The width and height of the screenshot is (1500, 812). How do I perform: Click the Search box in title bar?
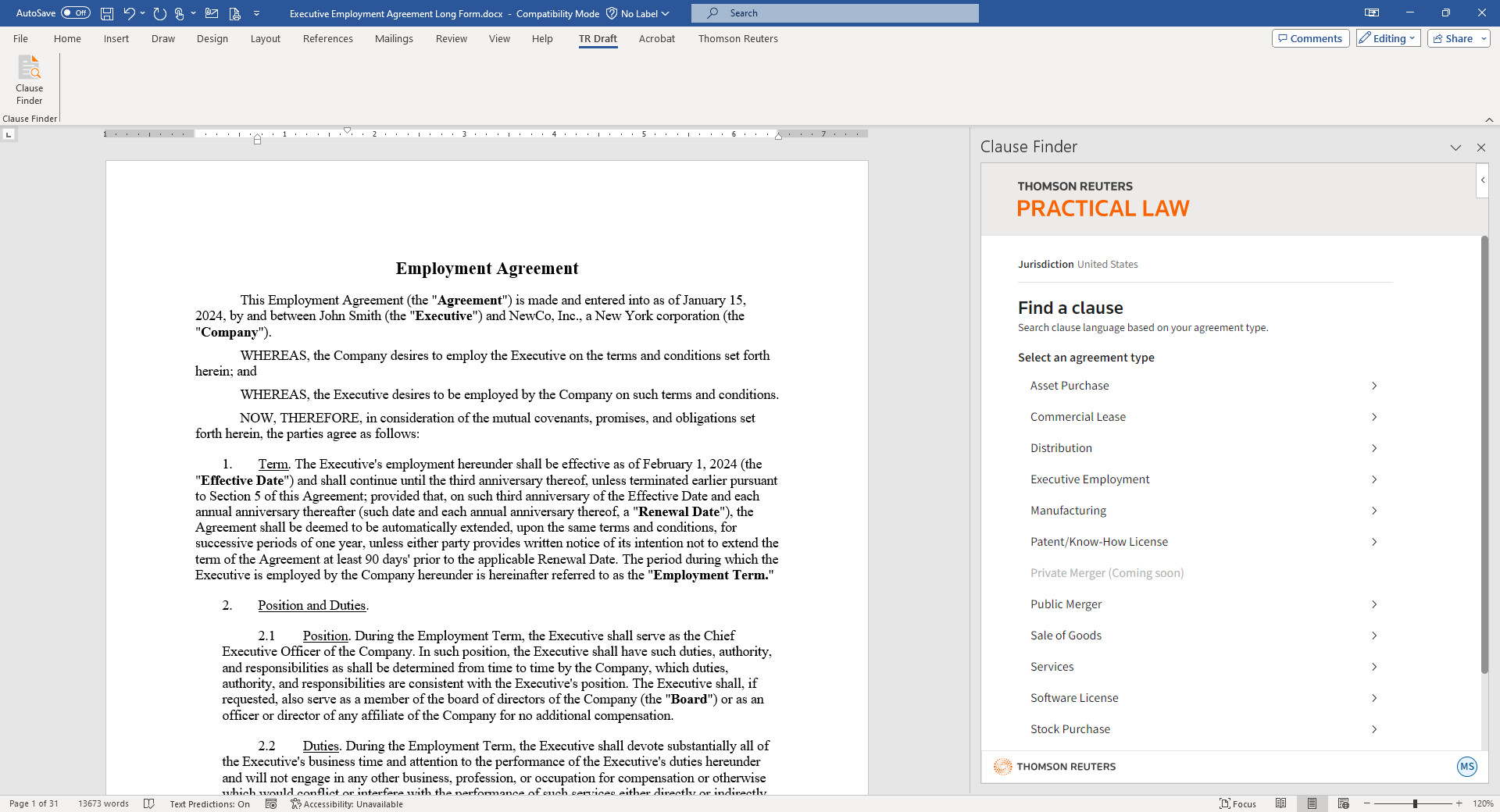pos(834,13)
